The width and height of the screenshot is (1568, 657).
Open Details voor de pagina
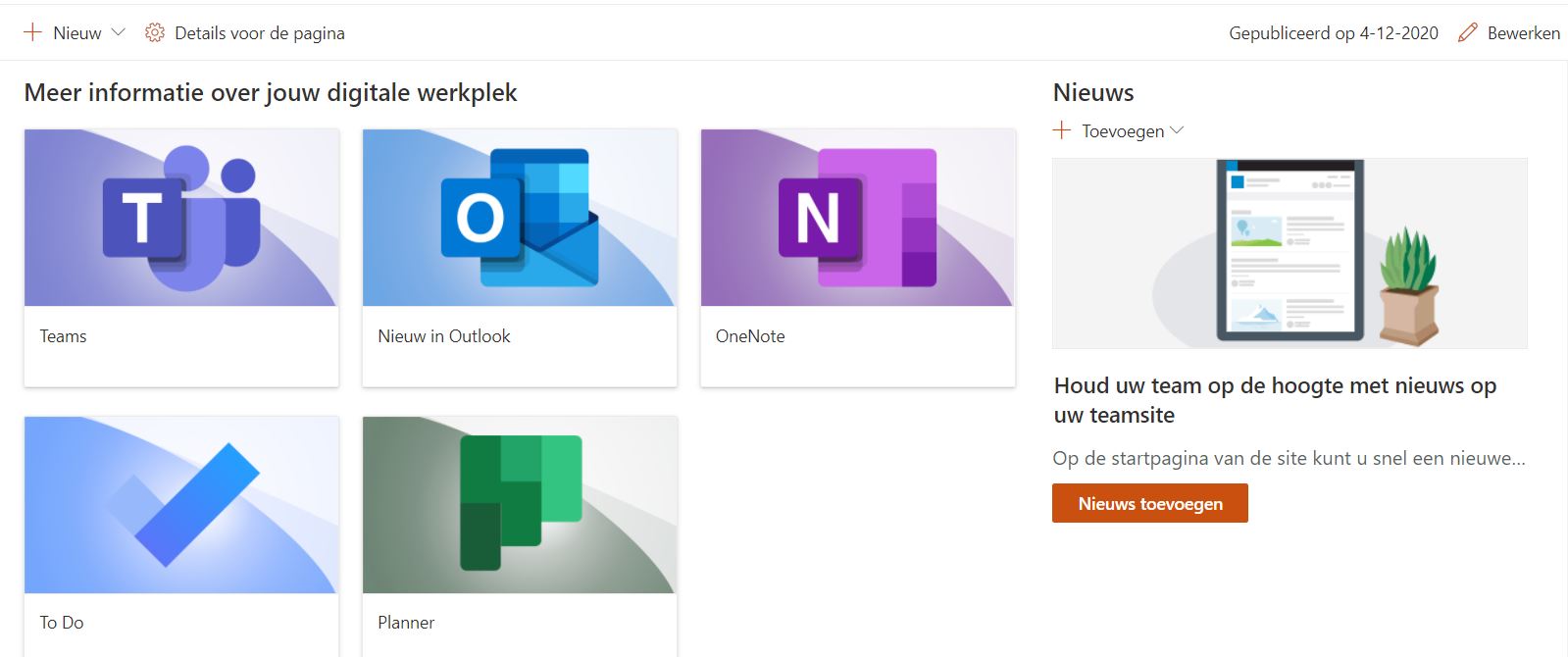pyautogui.click(x=260, y=33)
